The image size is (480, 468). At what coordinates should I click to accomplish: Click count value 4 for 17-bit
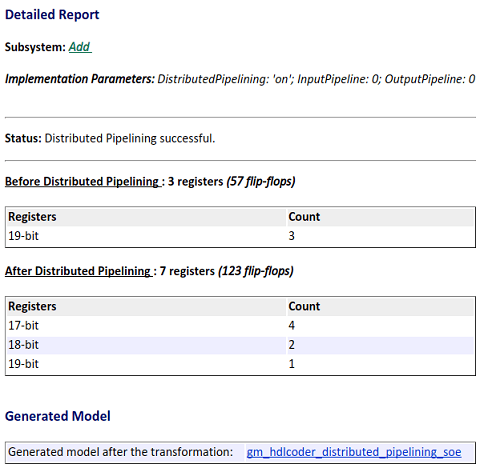[x=292, y=325]
